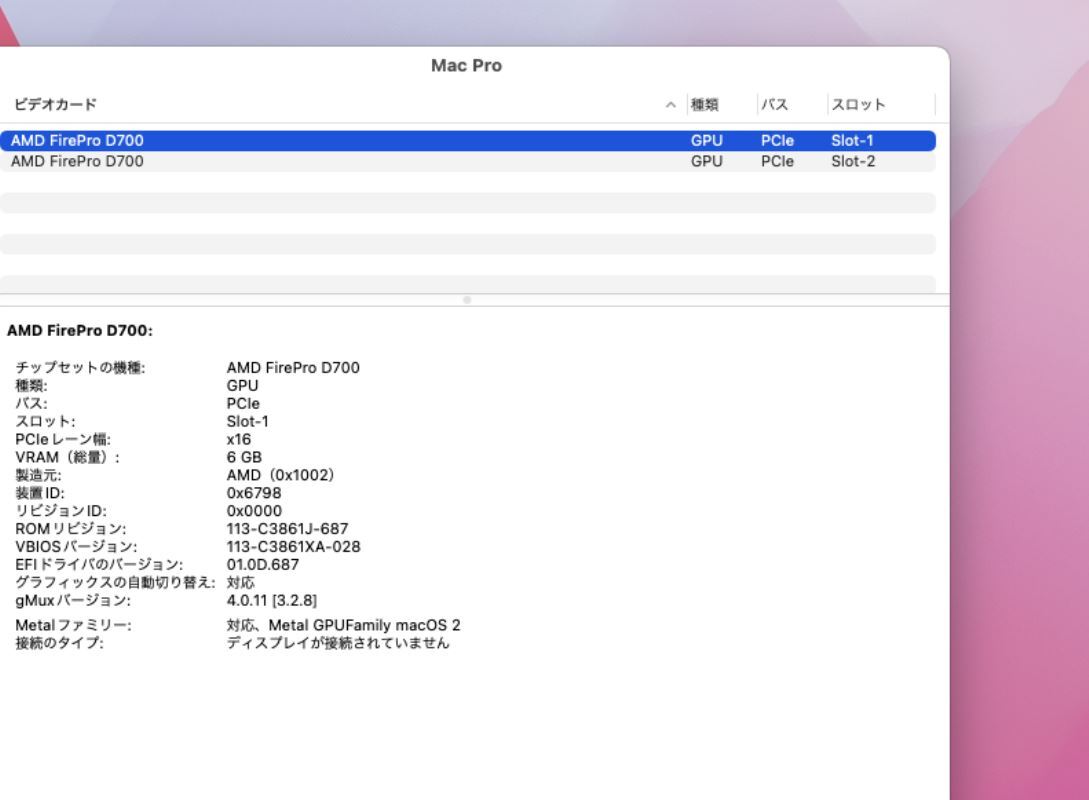Click gMux version value 4.0.11 [3.2.8]
This screenshot has width=1089, height=800.
coord(272,600)
